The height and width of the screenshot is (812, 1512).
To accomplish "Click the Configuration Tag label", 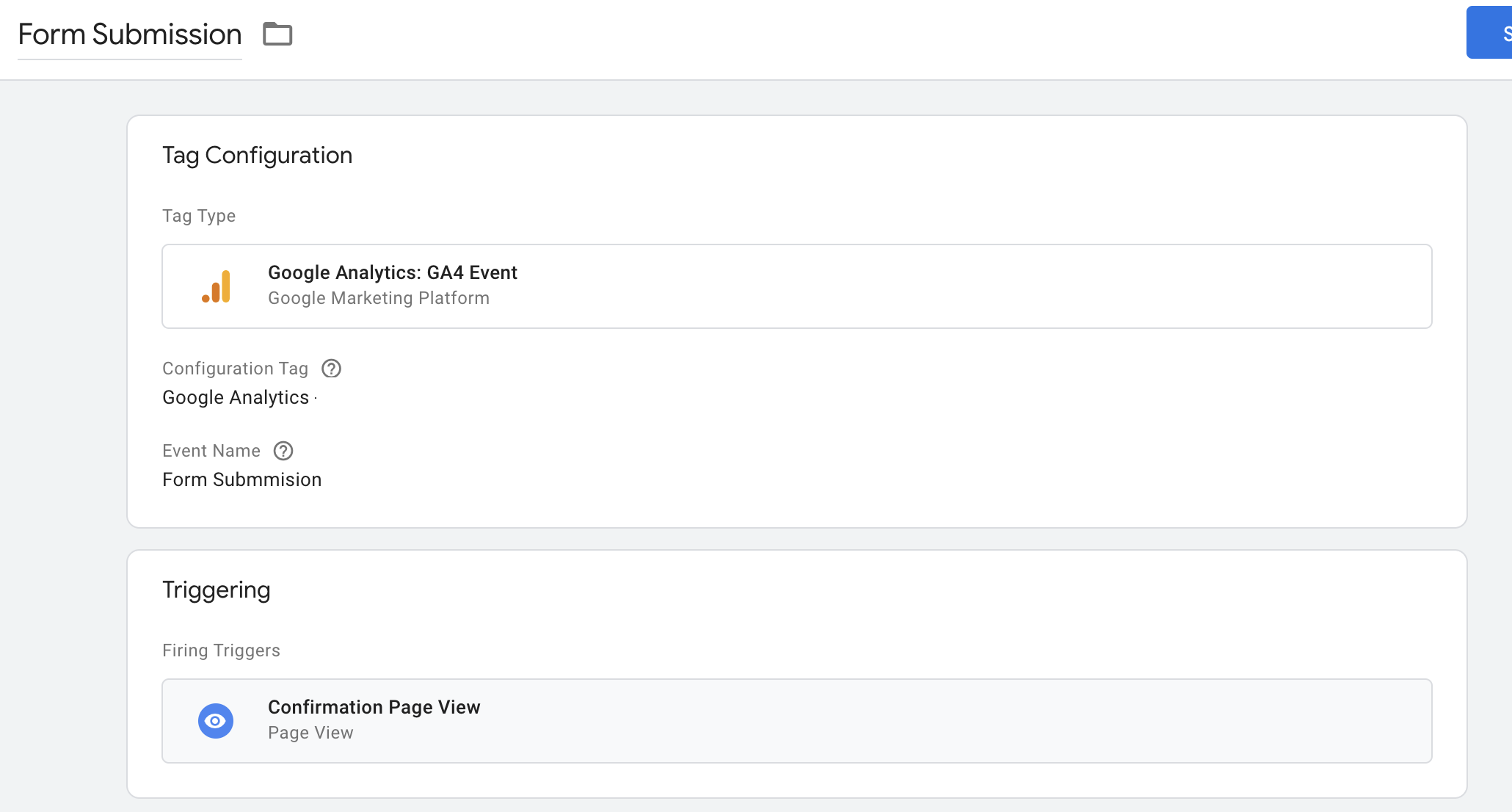I will (235, 369).
